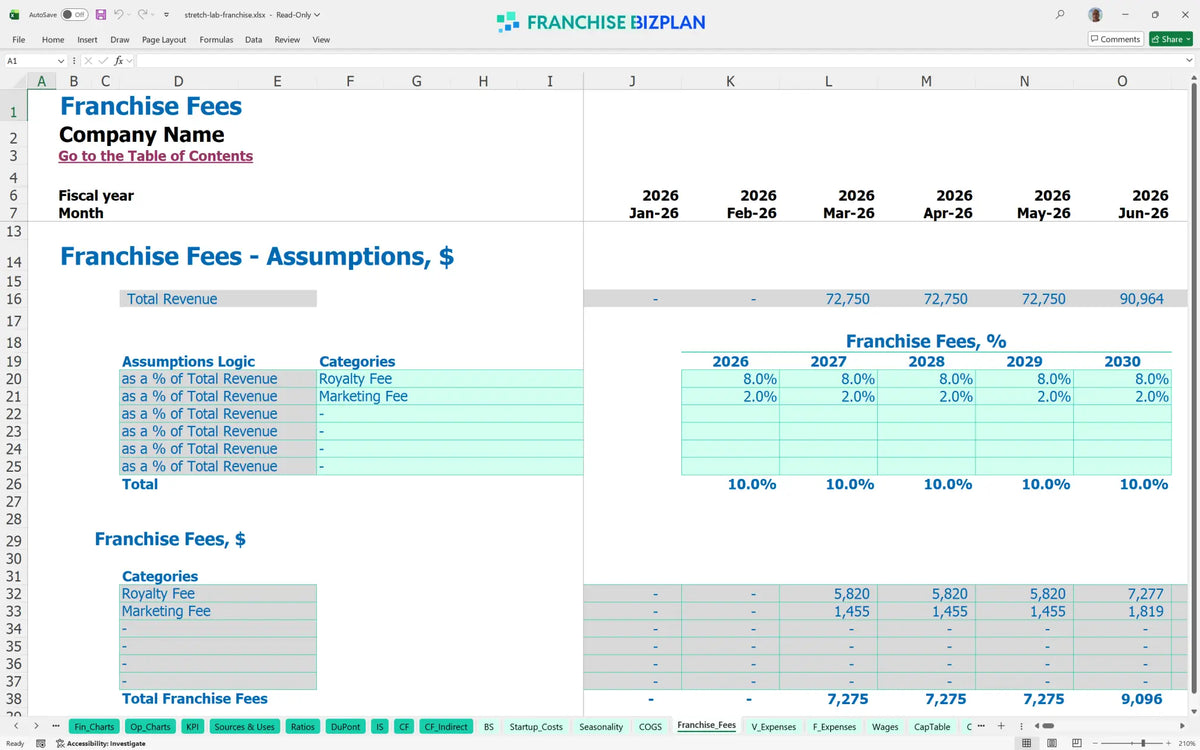This screenshot has height=750, width=1200.
Task: Follow the Go to the Table of Contents link
Action: point(155,156)
